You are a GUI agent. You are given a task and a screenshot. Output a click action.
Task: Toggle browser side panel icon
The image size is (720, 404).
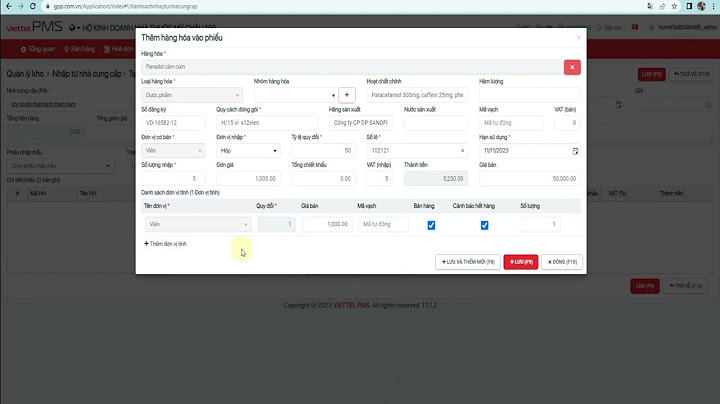click(689, 6)
